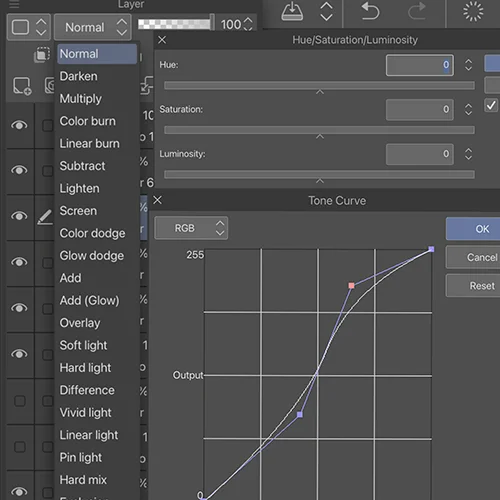Click the Redo arrow icon

click(417, 11)
